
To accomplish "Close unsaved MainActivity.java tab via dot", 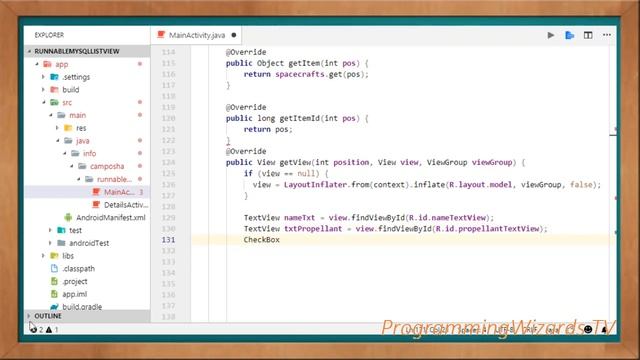I will [234, 35].
